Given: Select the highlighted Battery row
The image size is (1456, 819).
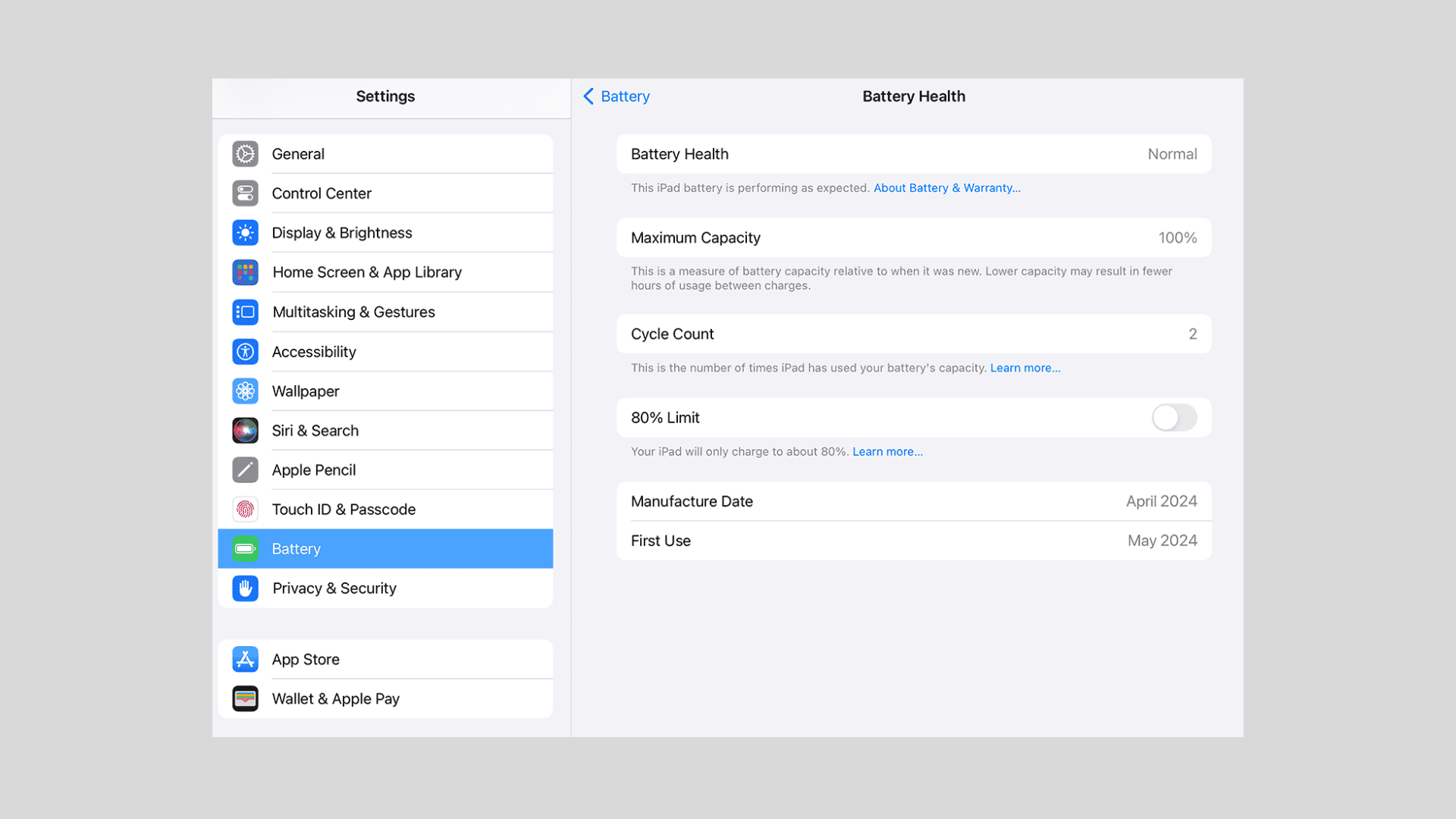Looking at the screenshot, I should click(385, 549).
